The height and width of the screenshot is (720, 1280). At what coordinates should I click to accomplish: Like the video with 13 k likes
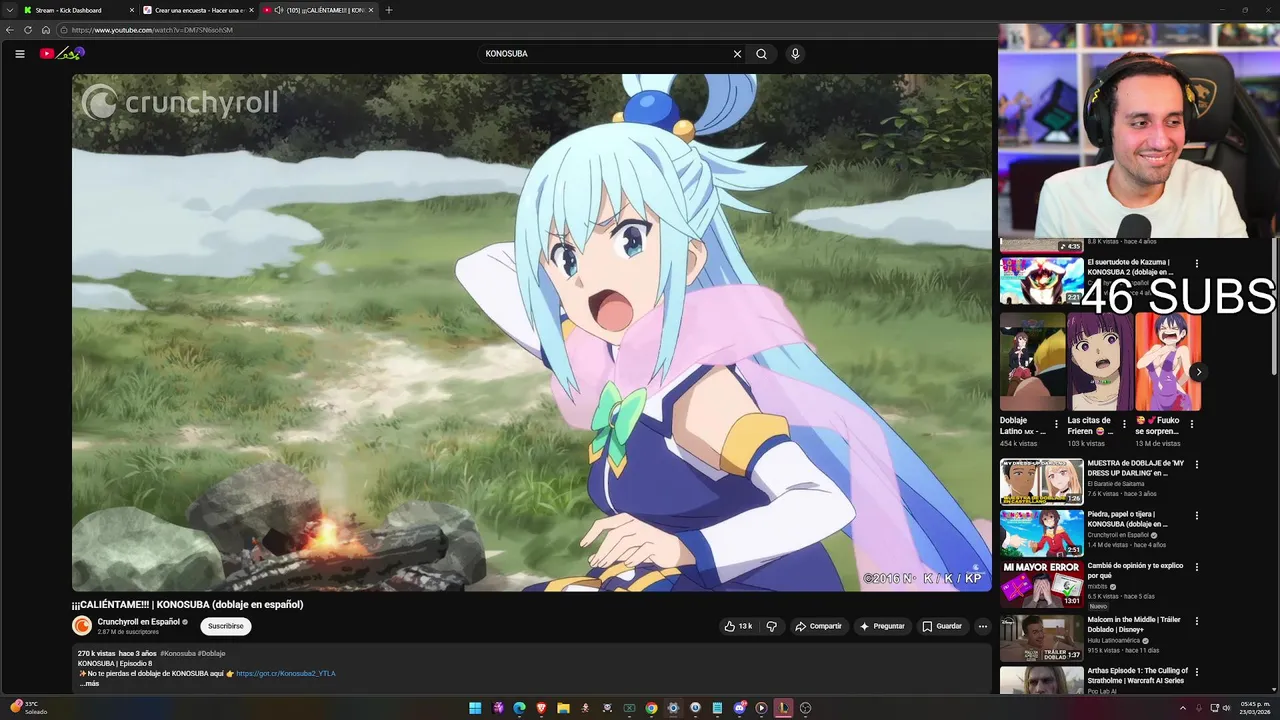click(738, 626)
